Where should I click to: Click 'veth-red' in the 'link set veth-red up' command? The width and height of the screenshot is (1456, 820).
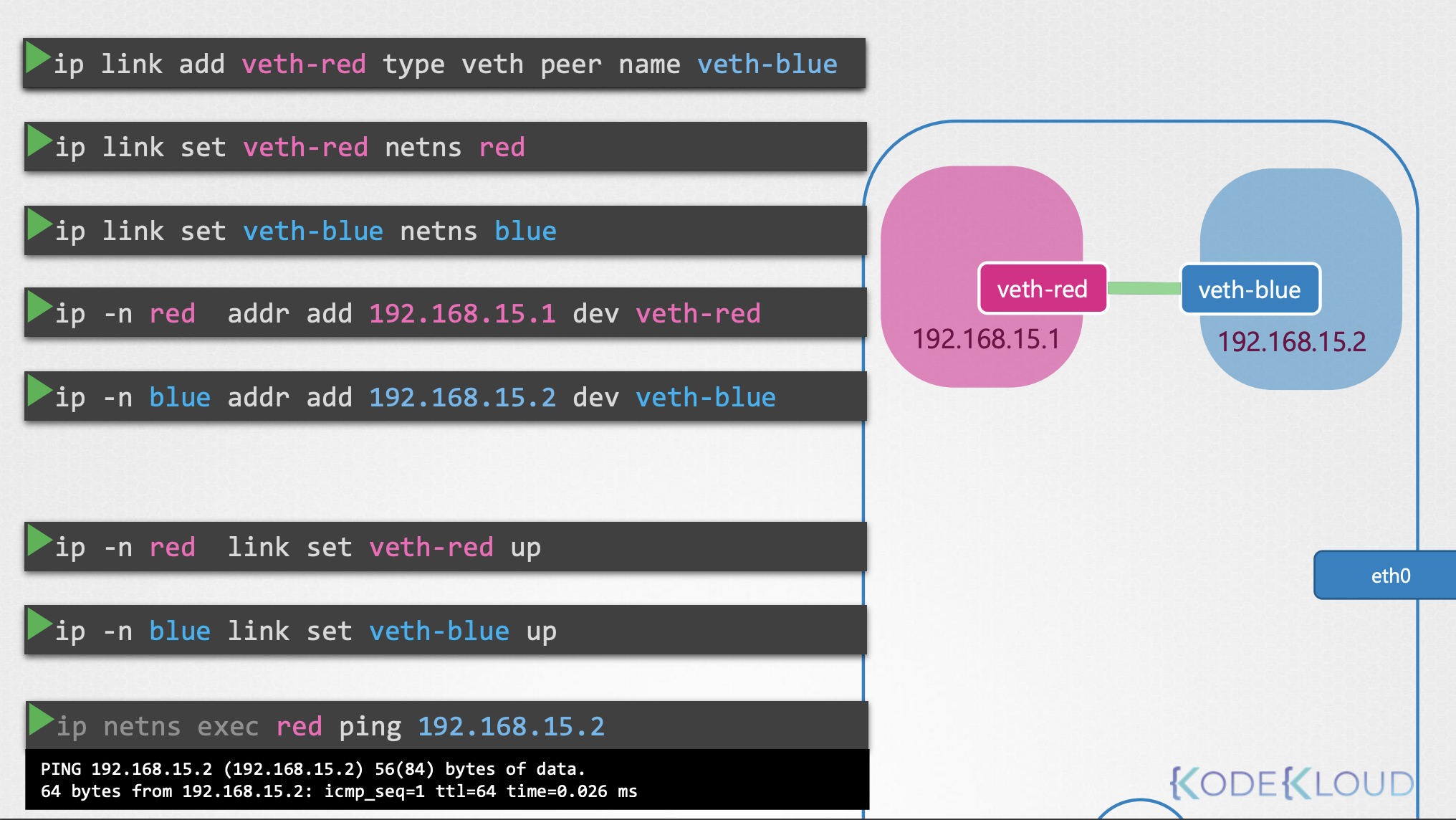click(x=431, y=548)
